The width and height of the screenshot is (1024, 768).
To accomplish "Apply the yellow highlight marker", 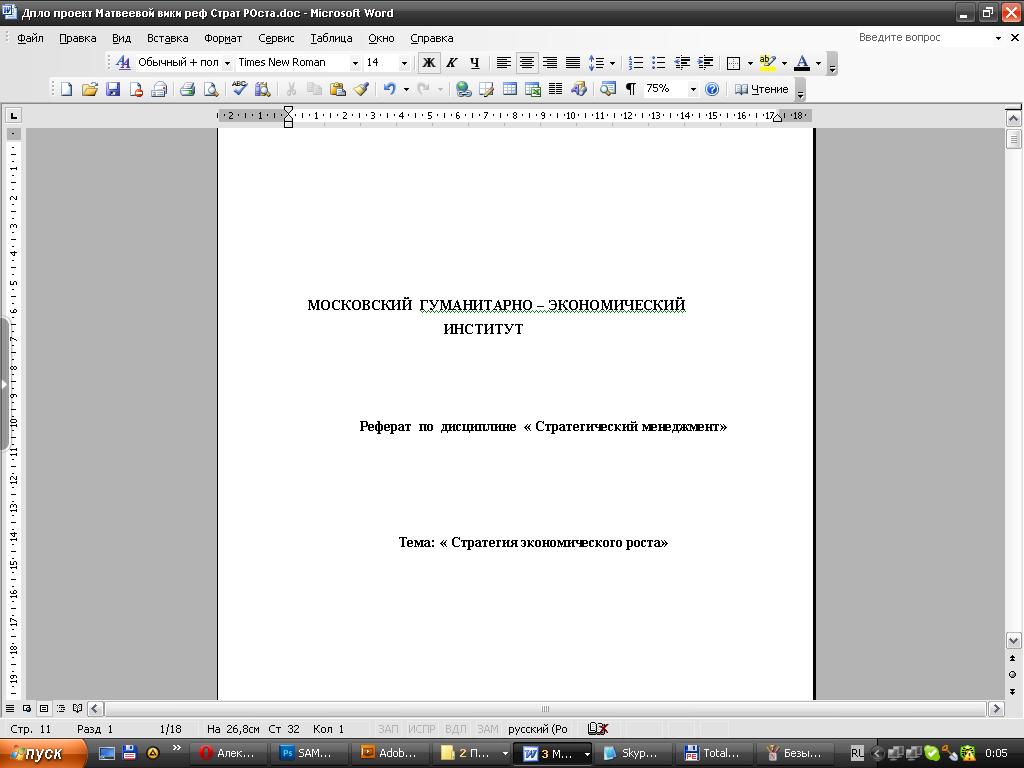I will (767, 63).
